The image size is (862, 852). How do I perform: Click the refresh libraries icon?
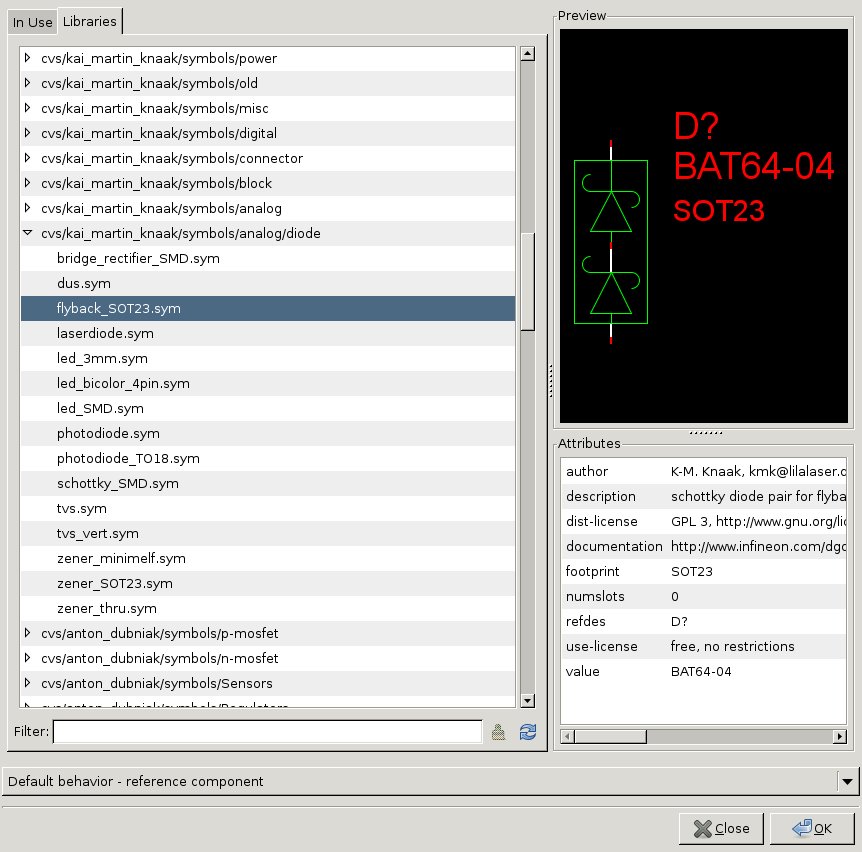click(x=528, y=732)
